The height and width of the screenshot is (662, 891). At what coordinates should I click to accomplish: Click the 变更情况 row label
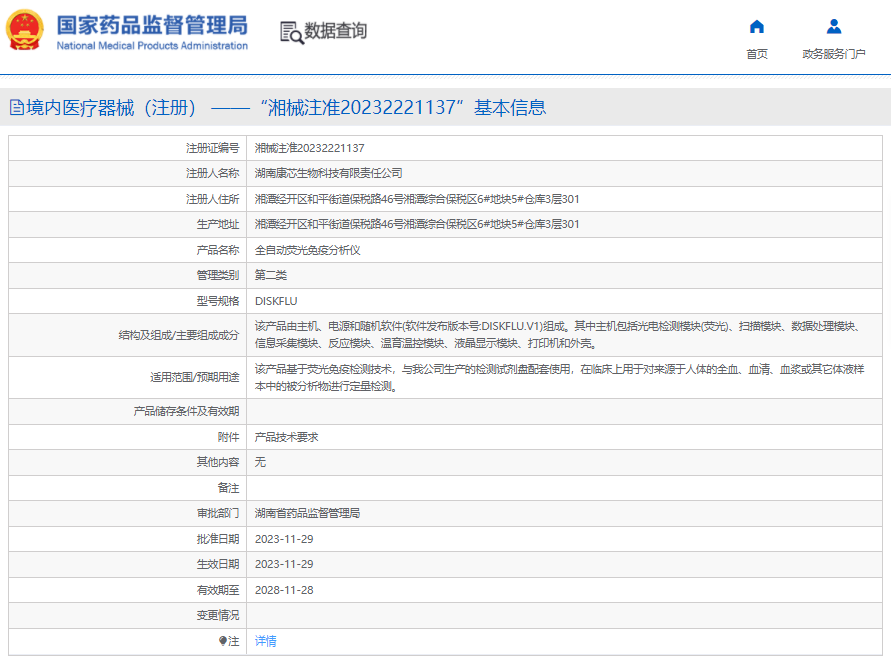pyautogui.click(x=218, y=615)
